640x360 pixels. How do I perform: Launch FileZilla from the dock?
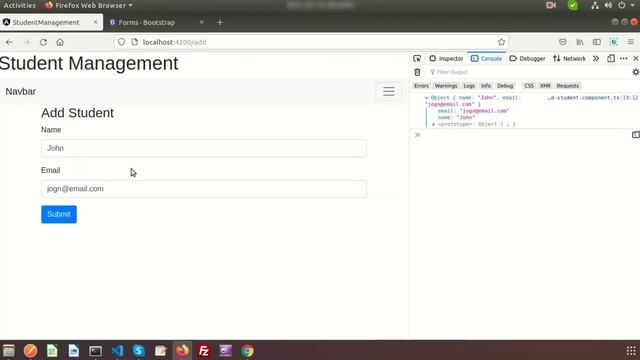click(204, 351)
